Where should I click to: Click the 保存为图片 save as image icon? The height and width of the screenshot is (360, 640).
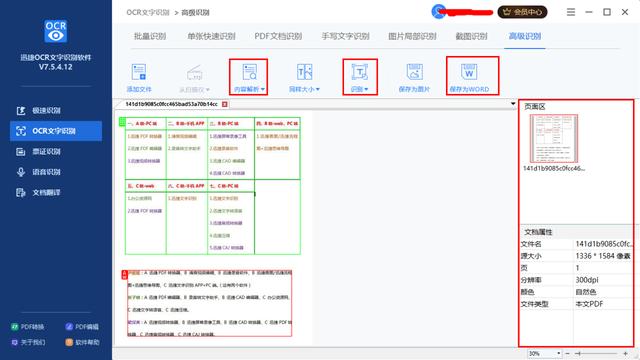coord(414,72)
